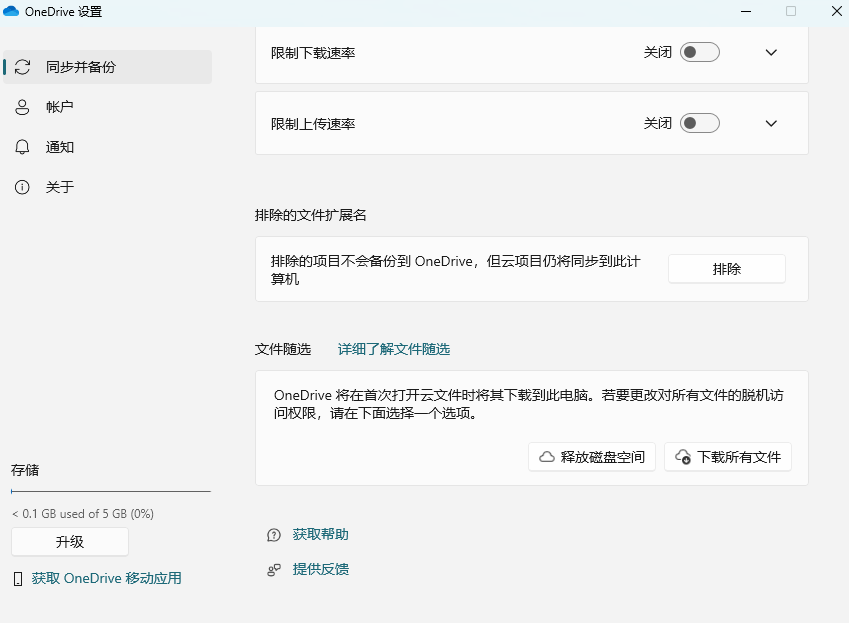Minimize the OneDrive 设置 window
The height and width of the screenshot is (623, 849).
click(x=746, y=11)
